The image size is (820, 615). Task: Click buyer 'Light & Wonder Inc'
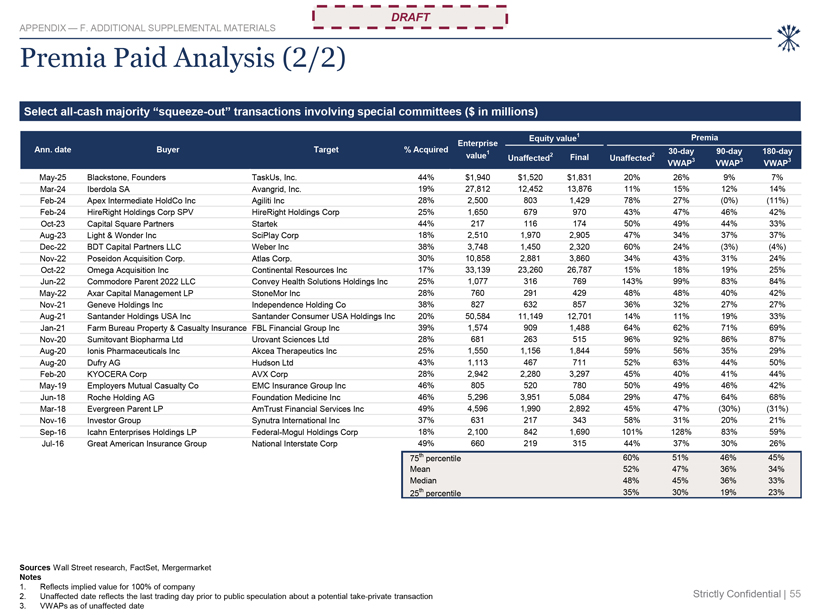coord(121,235)
